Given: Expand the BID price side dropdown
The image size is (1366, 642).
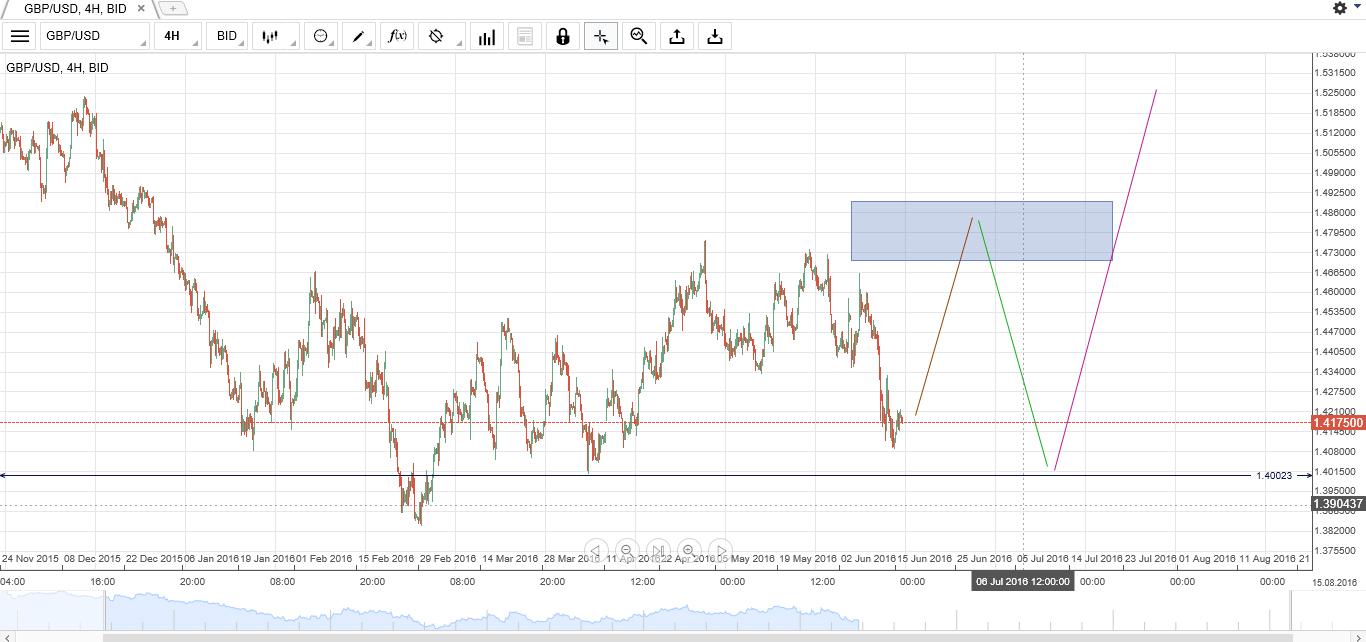Looking at the screenshot, I should tap(227, 37).
